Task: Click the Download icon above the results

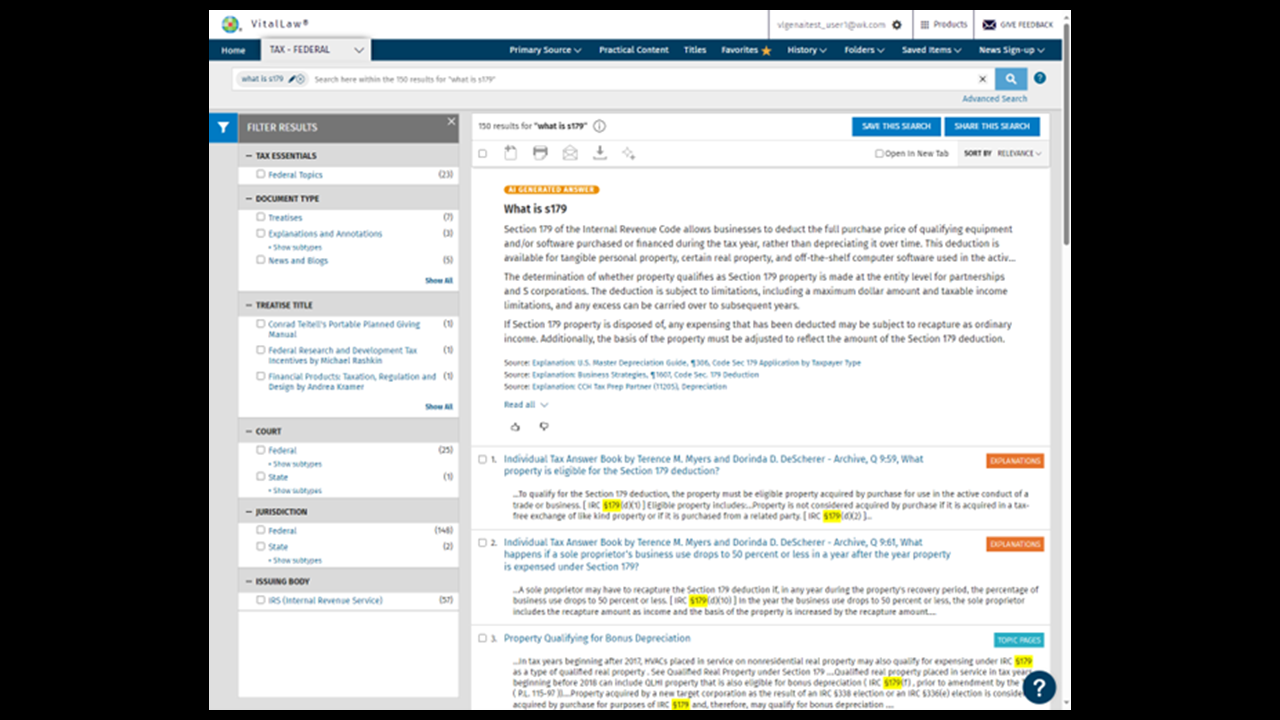Action: click(x=600, y=152)
